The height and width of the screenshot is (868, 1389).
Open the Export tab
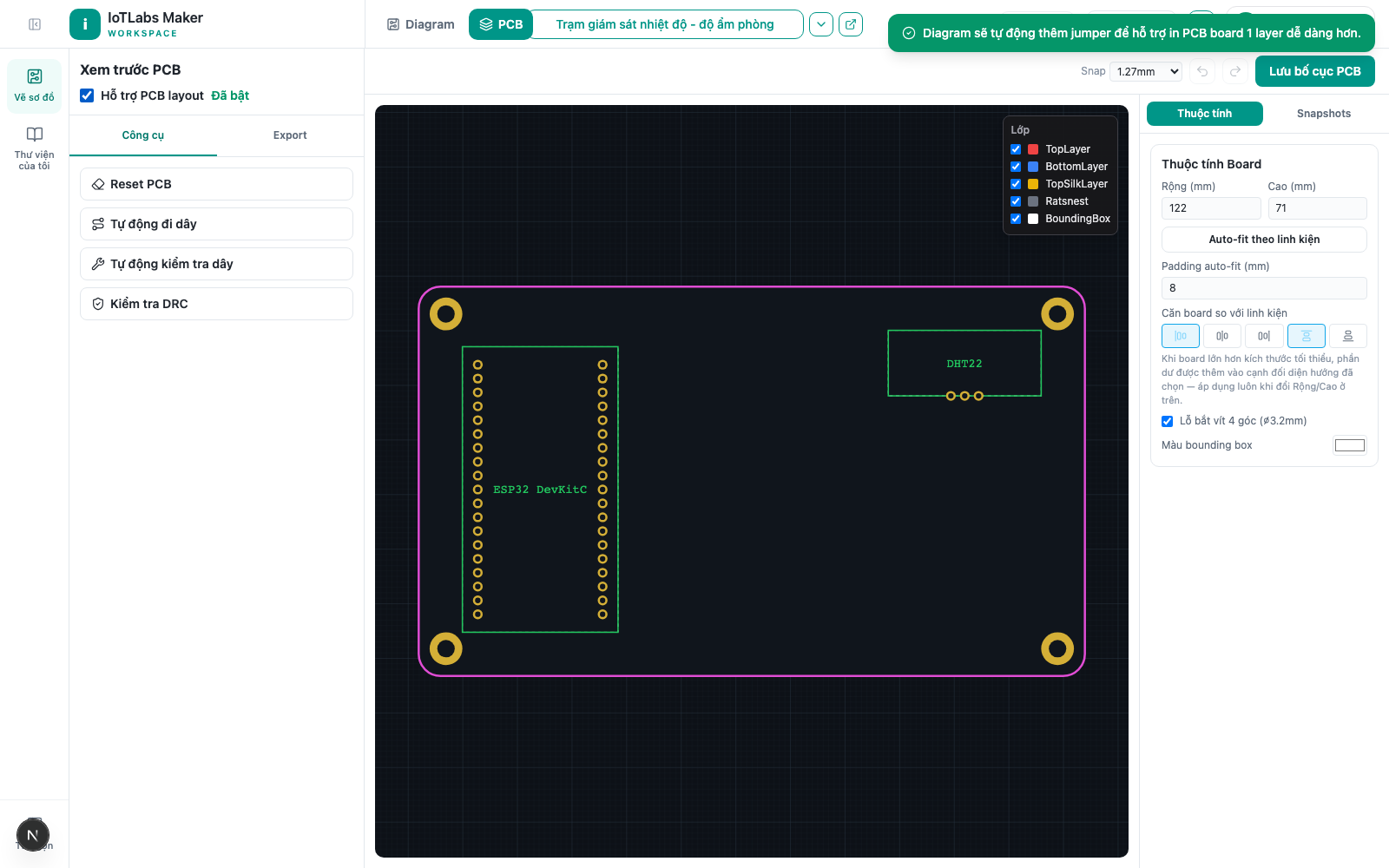[x=290, y=135]
